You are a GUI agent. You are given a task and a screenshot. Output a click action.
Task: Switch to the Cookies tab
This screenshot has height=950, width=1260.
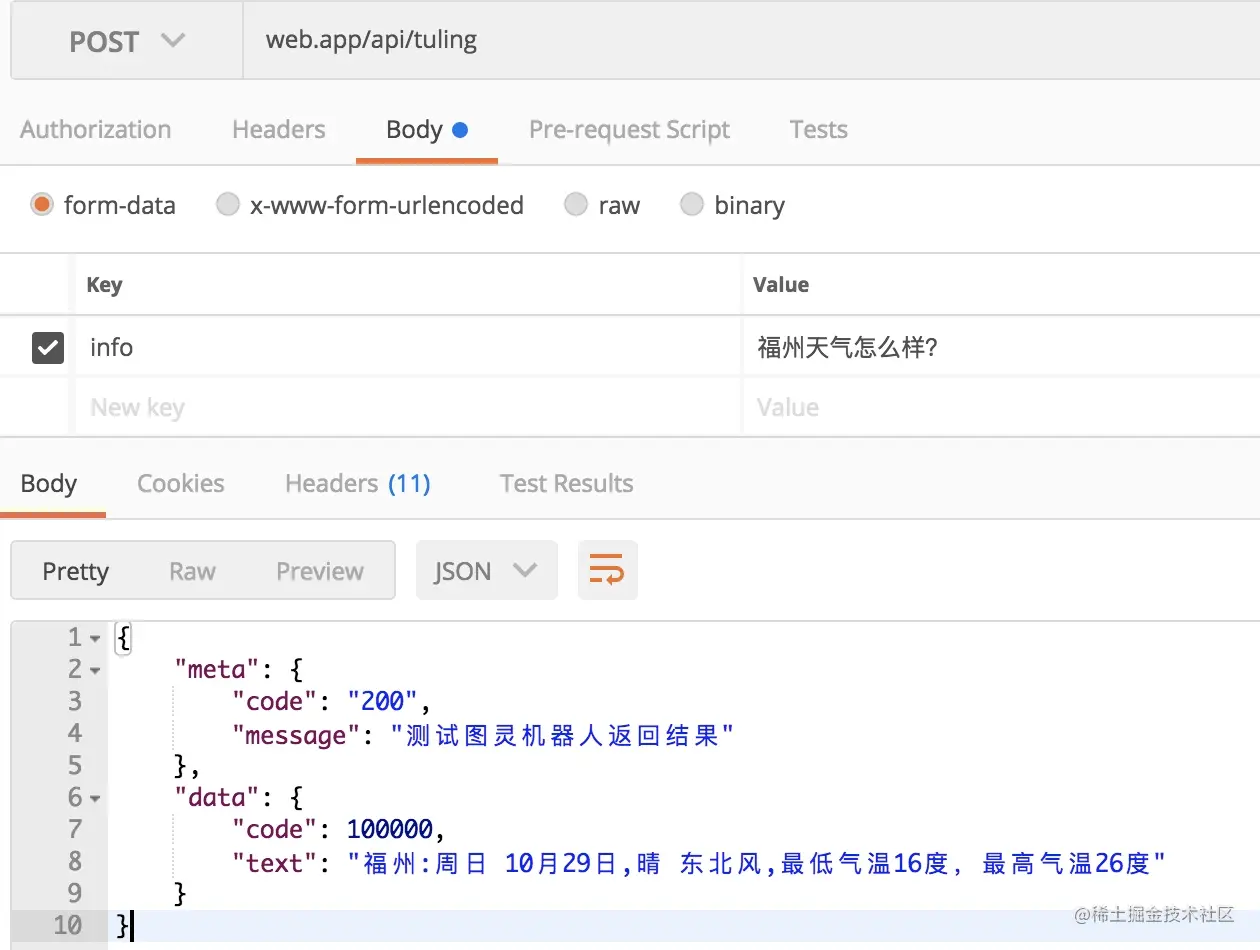[181, 484]
